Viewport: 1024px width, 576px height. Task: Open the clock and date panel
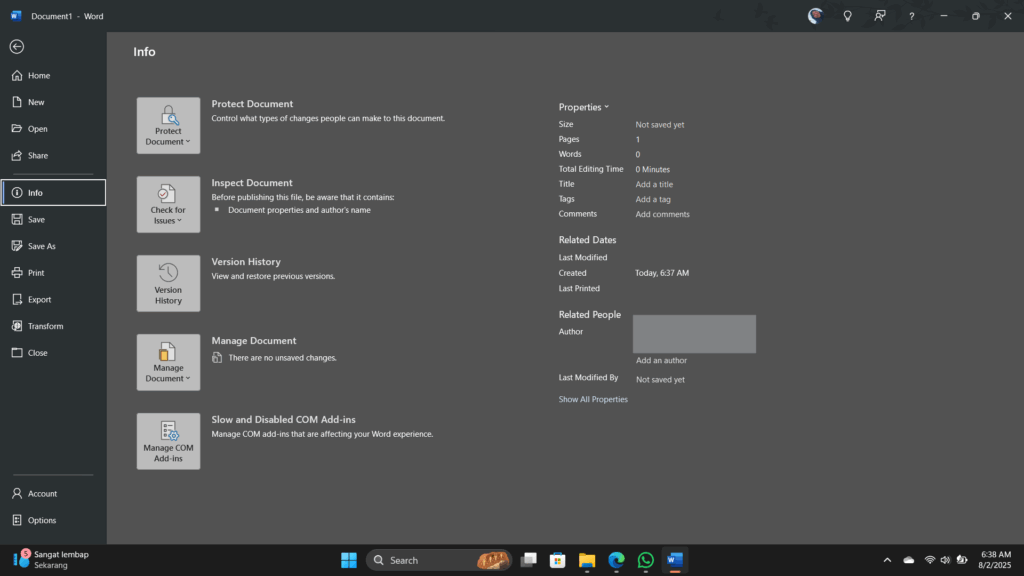995,560
